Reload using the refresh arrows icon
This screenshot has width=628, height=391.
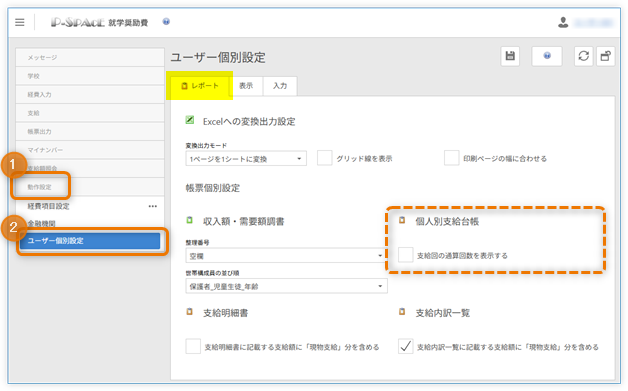[584, 56]
